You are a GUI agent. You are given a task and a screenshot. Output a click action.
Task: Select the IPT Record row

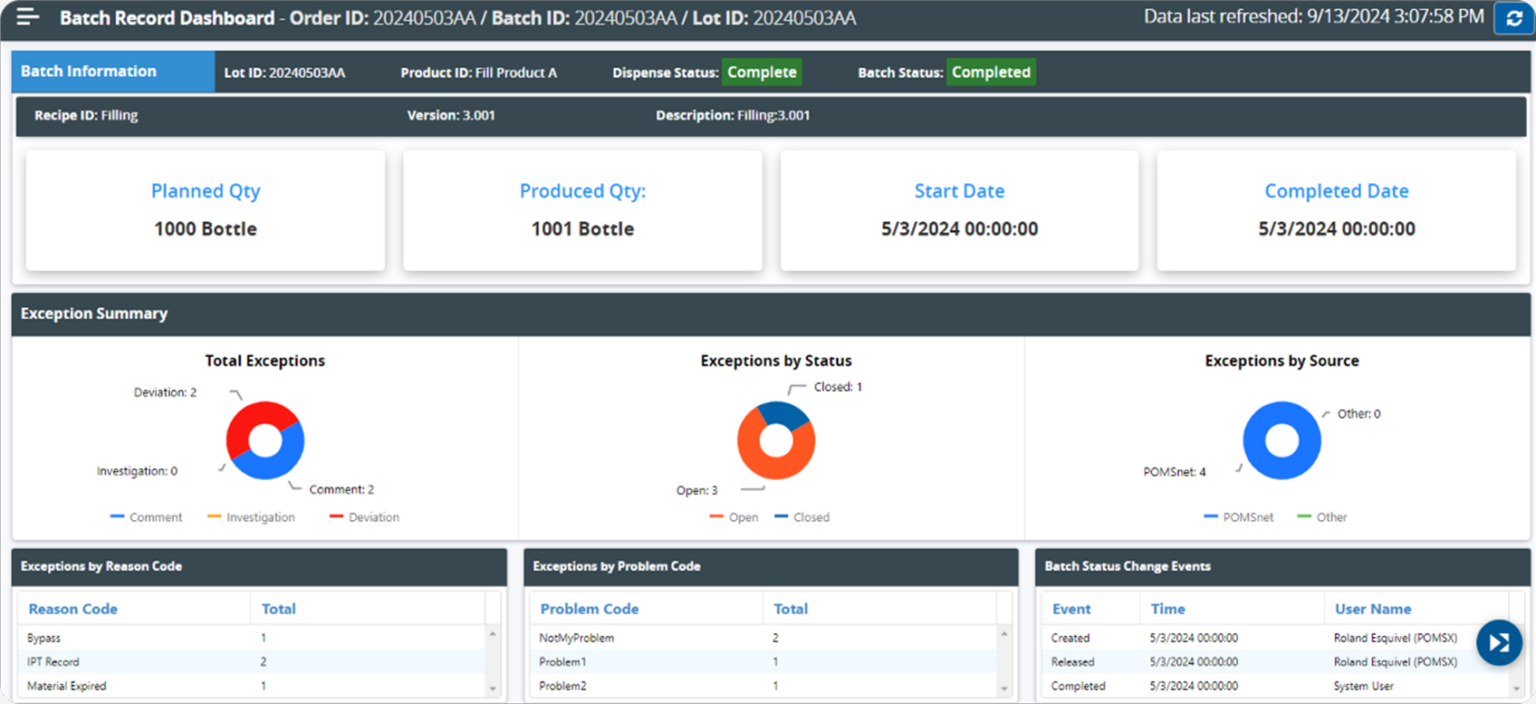click(53, 662)
